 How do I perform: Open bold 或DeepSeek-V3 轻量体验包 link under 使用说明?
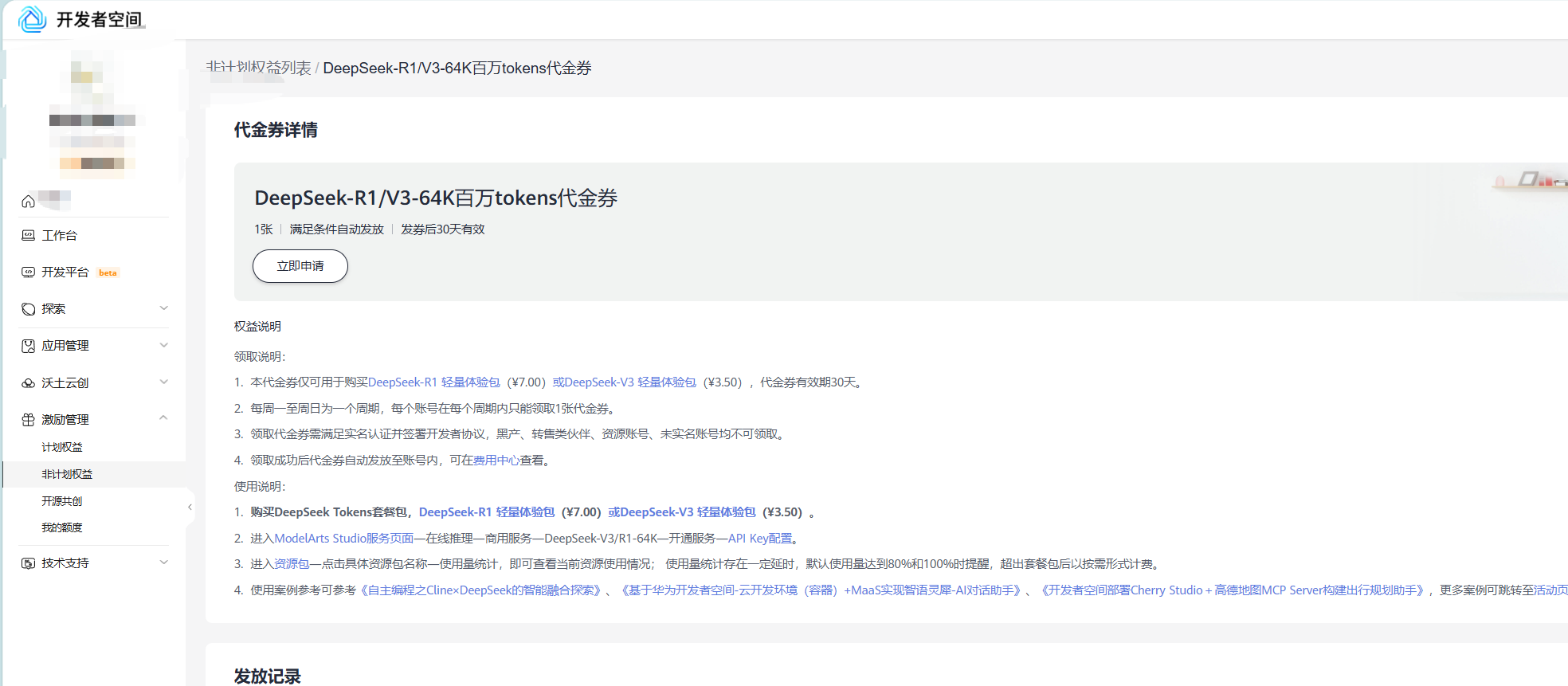coord(682,512)
